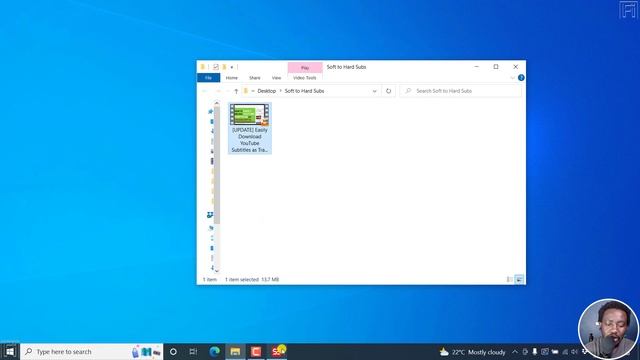Image resolution: width=640 pixels, height=360 pixels.
Task: Click the navigation pane scrollbar thumb
Action: click(x=217, y=165)
